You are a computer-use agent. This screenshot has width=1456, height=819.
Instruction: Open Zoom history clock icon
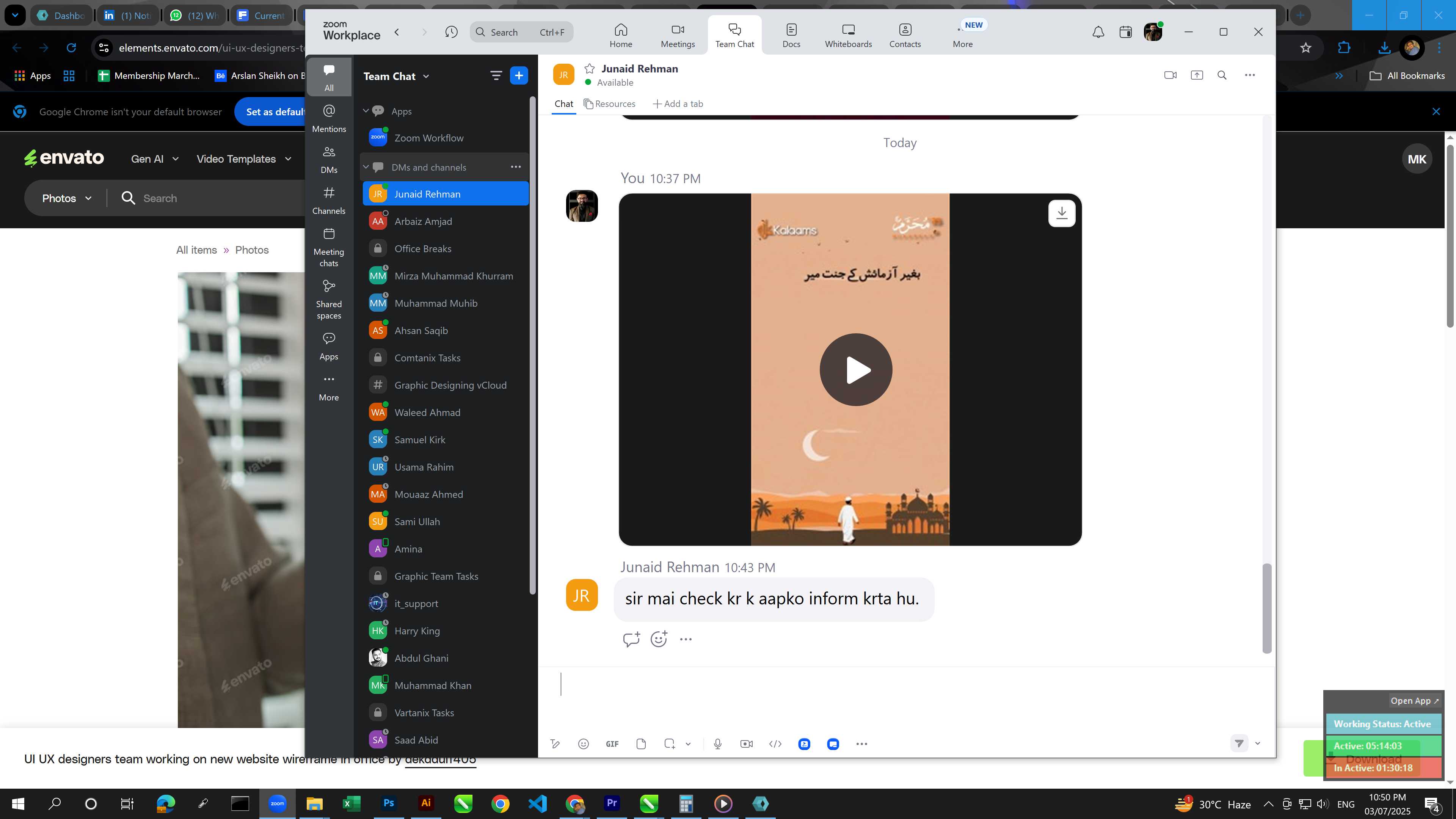click(451, 32)
